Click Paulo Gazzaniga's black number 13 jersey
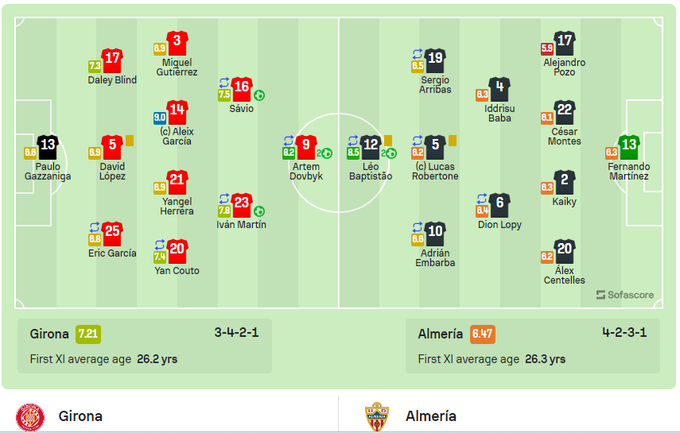This screenshot has width=680, height=433. coord(46,148)
